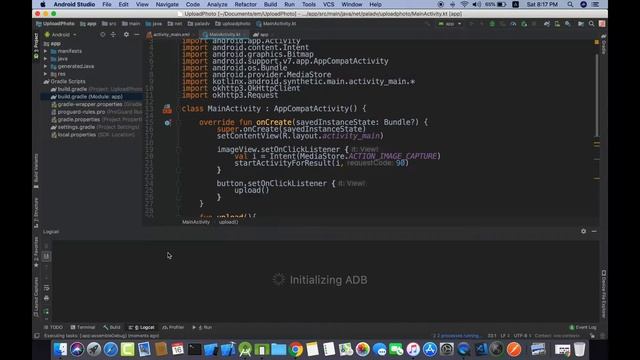
Task: Open the AVD Manager icon
Action: [x=557, y=24]
